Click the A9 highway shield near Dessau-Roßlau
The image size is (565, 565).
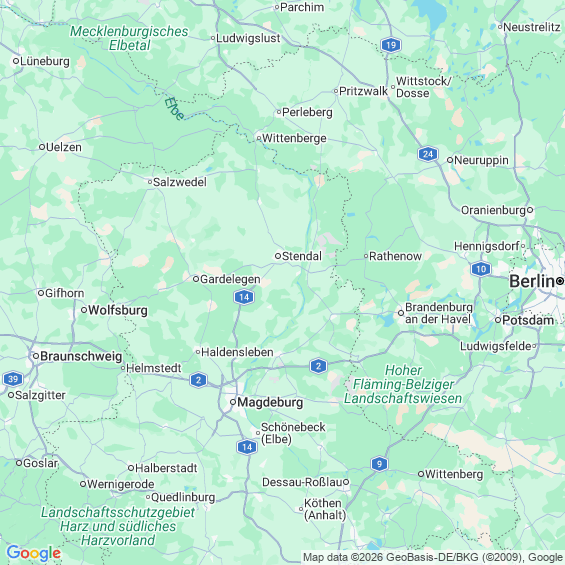(379, 464)
